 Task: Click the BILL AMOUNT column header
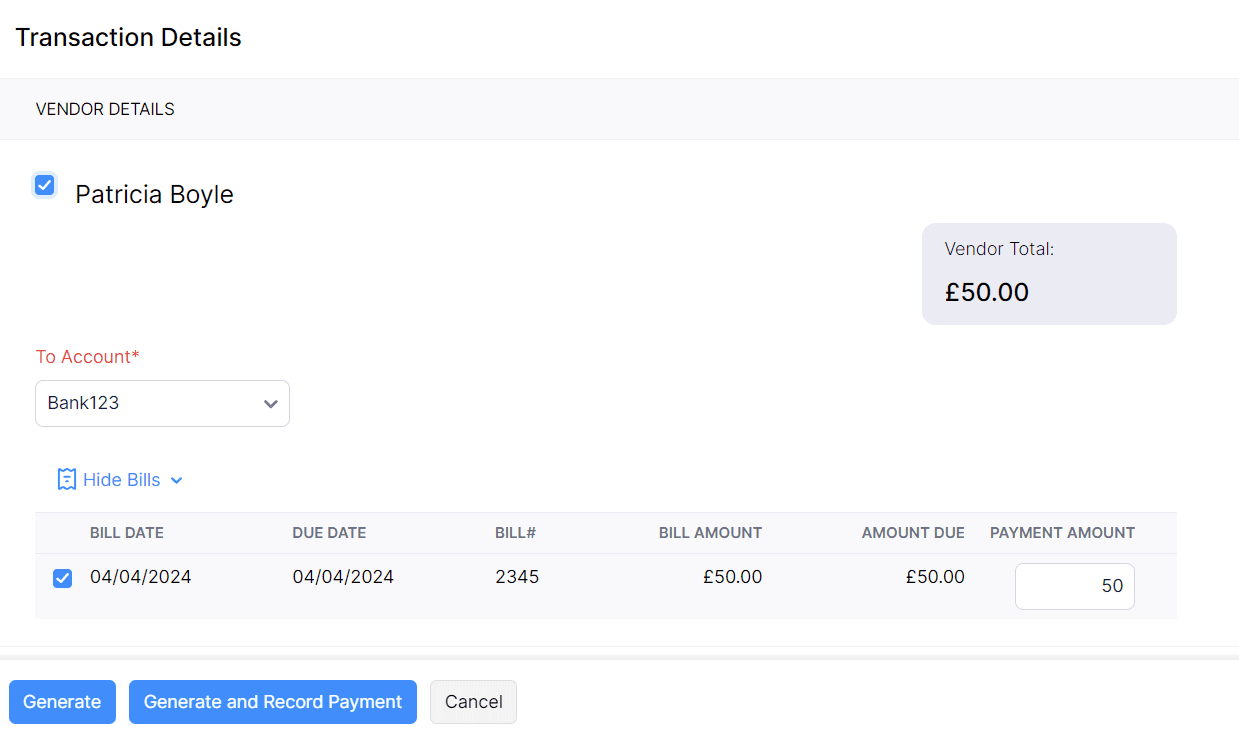[710, 533]
